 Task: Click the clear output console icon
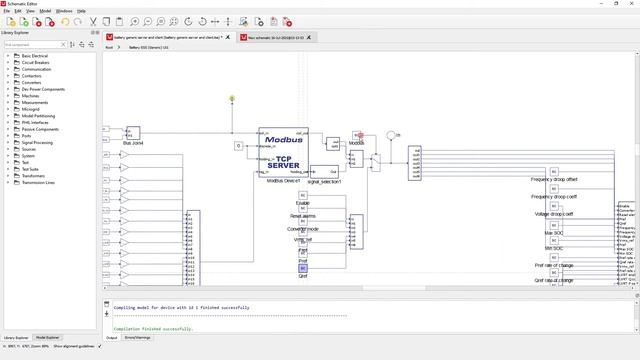click(107, 304)
